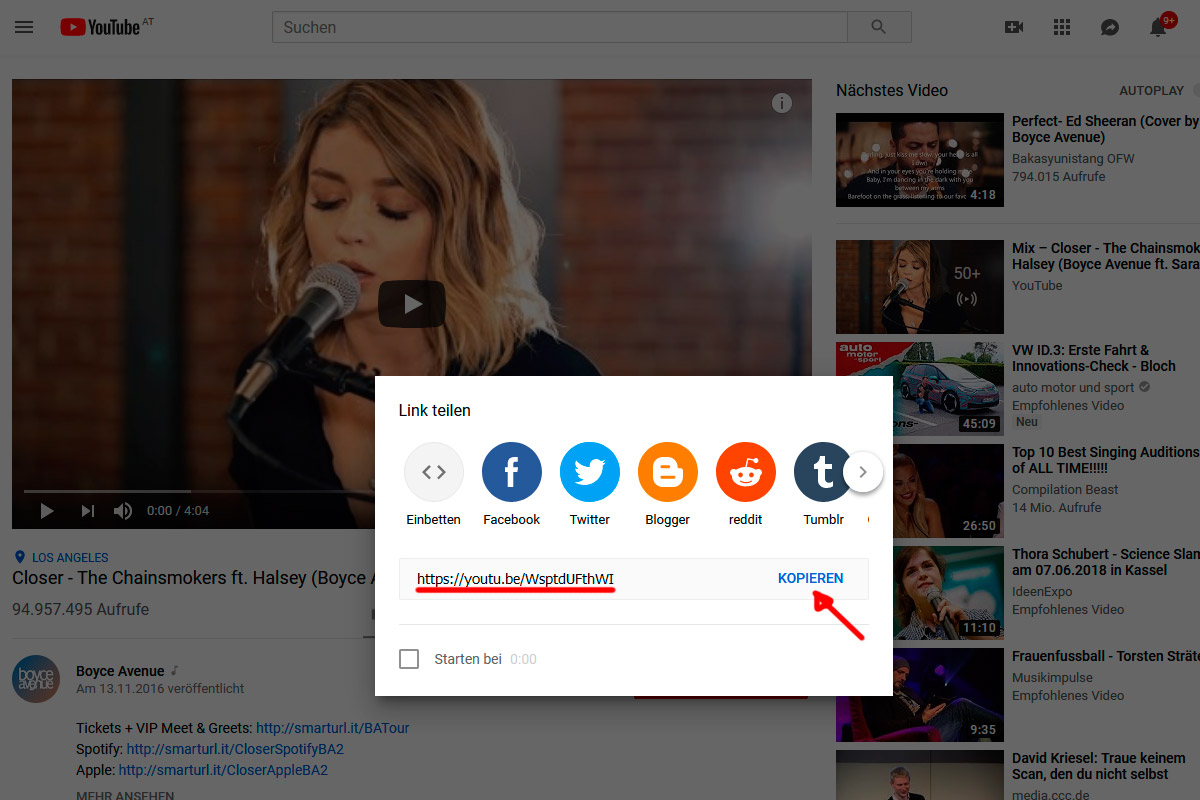Screen dimensions: 1200x800
Task: Open the CloserAppleBA2 link
Action: pos(223,770)
